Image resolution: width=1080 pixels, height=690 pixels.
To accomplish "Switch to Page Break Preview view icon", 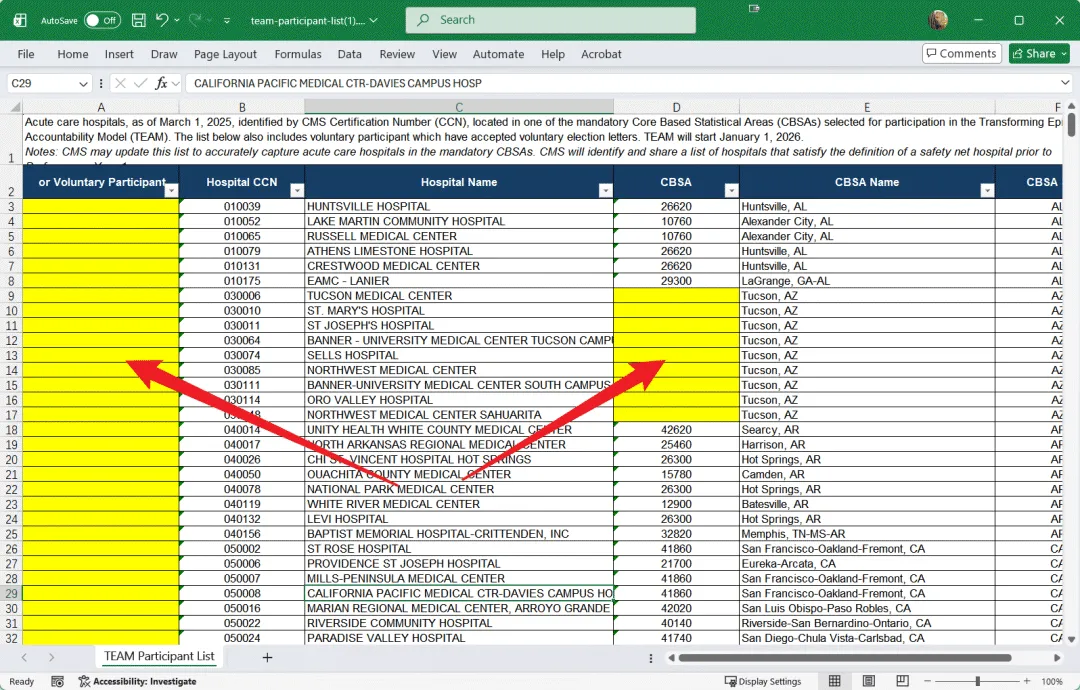I will (902, 680).
